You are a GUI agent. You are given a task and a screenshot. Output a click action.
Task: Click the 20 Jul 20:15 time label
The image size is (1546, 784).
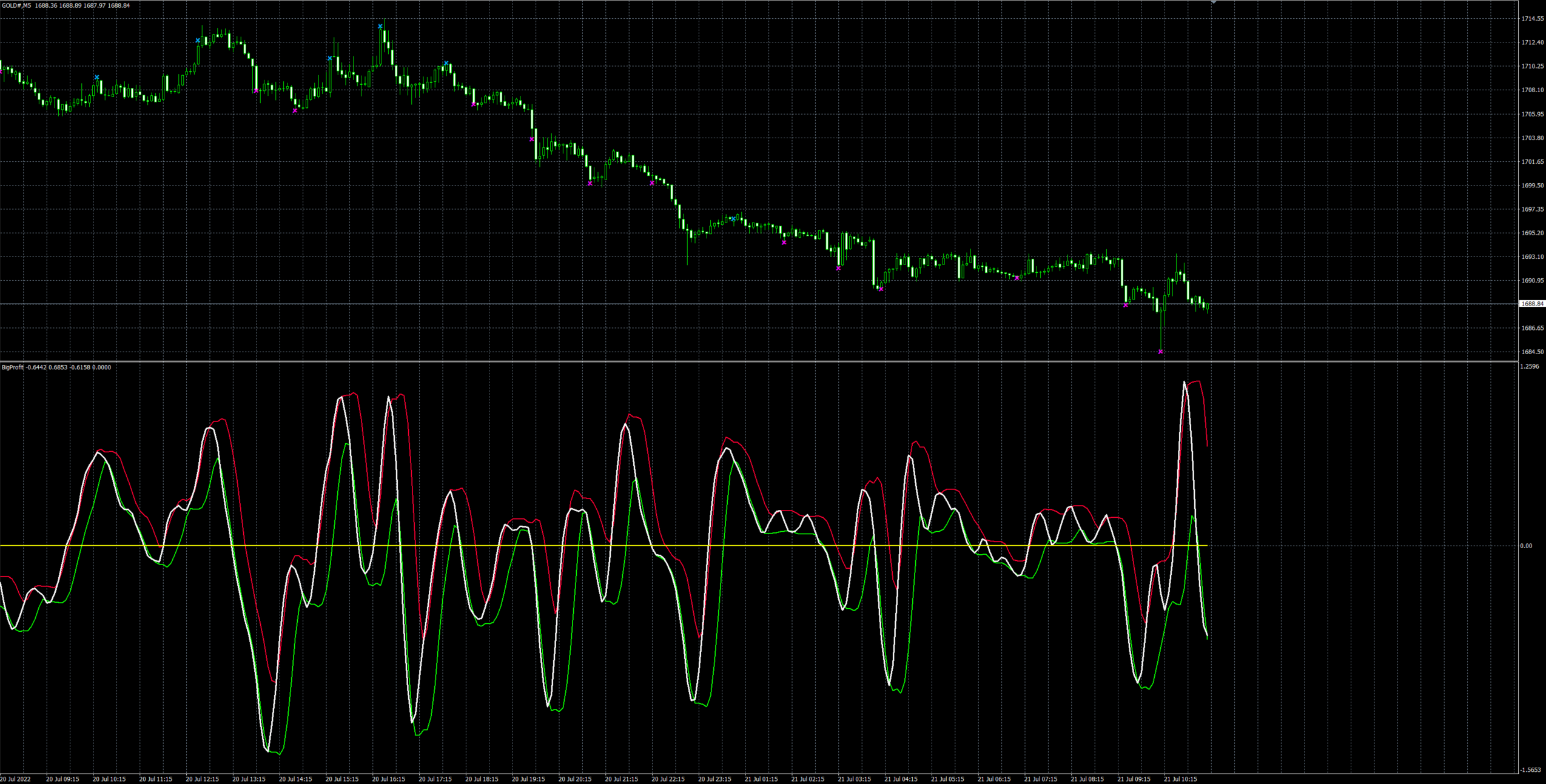point(574,779)
